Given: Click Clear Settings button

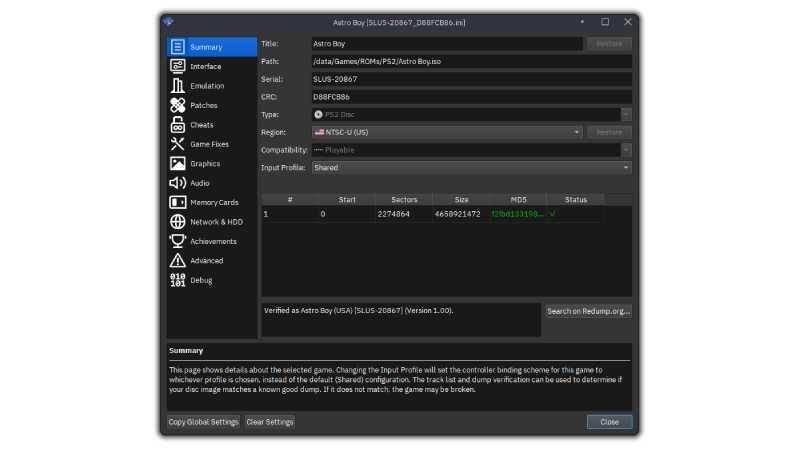Looking at the screenshot, I should (x=270, y=422).
